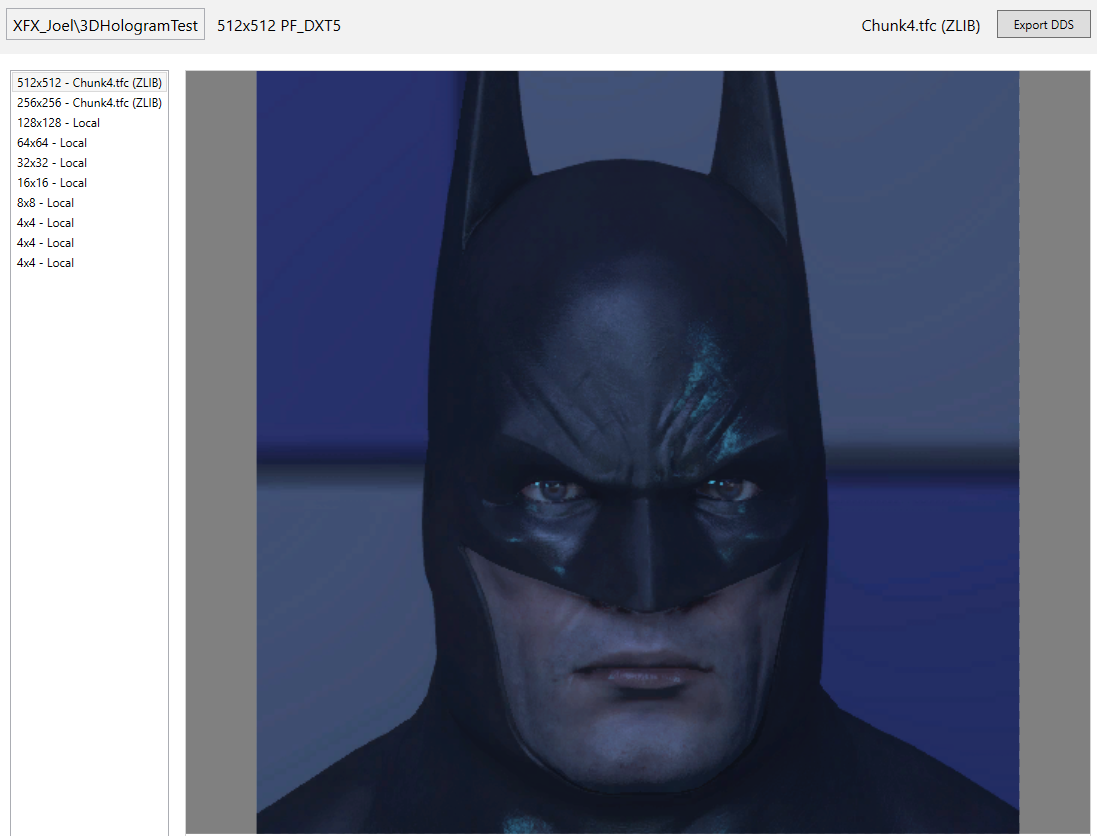This screenshot has width=1097, height=836.
Task: Select the 512x512 - Chunk4.tfc (ZLIB) mip entry
Action: click(90, 83)
